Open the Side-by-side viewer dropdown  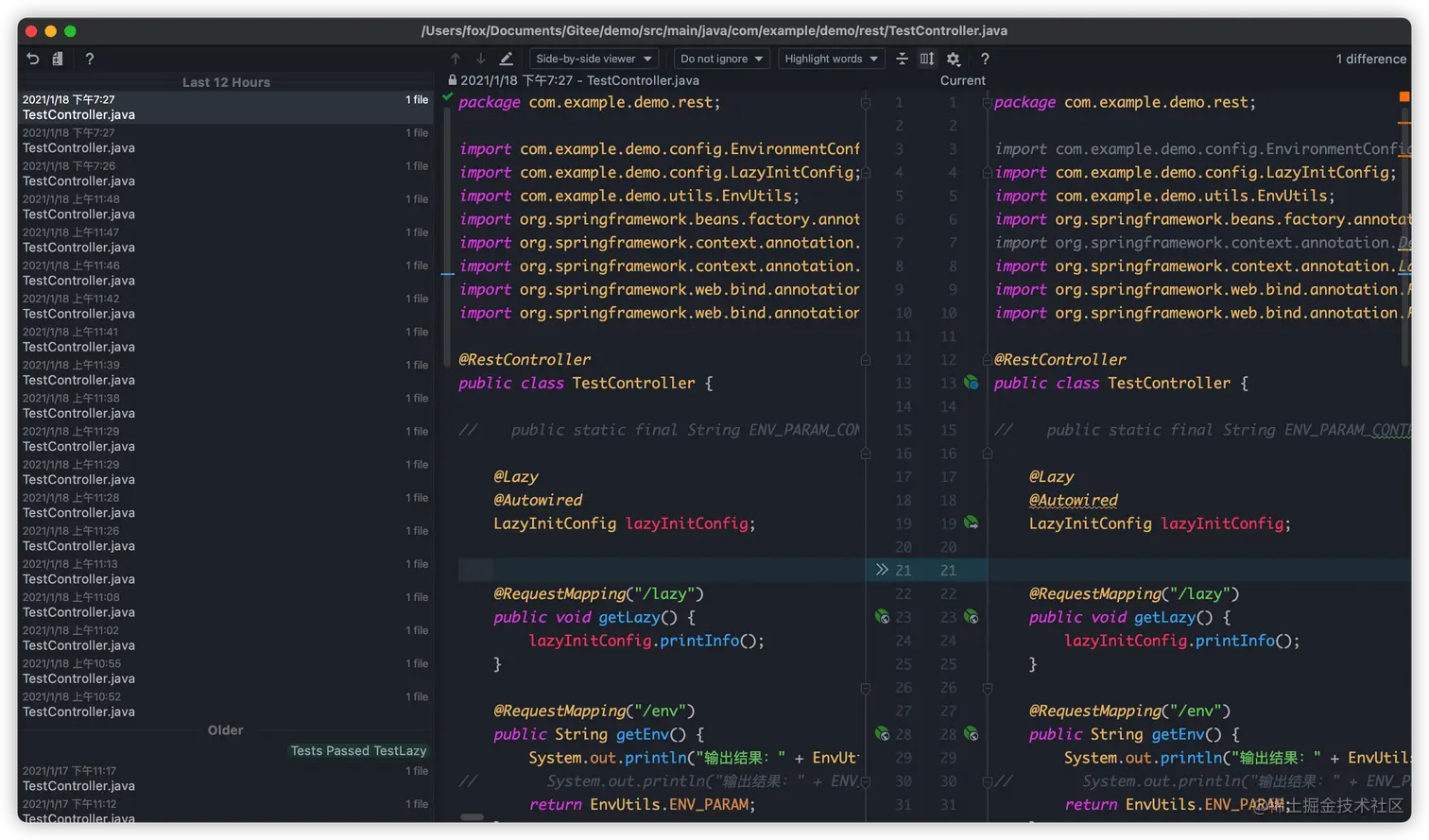(594, 59)
